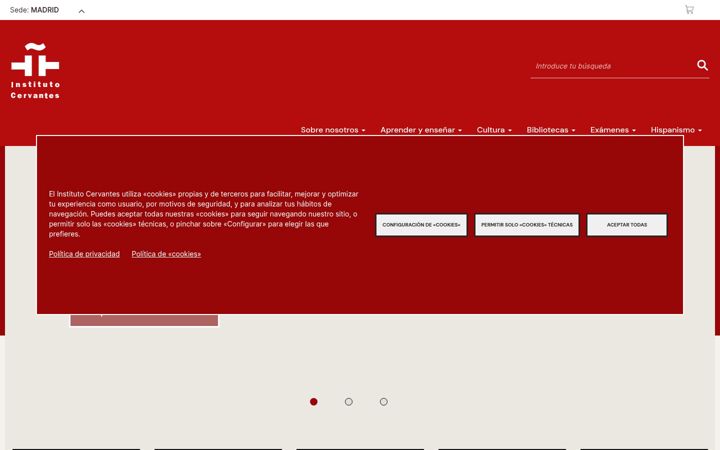Open the Política de privacidad link

click(84, 254)
